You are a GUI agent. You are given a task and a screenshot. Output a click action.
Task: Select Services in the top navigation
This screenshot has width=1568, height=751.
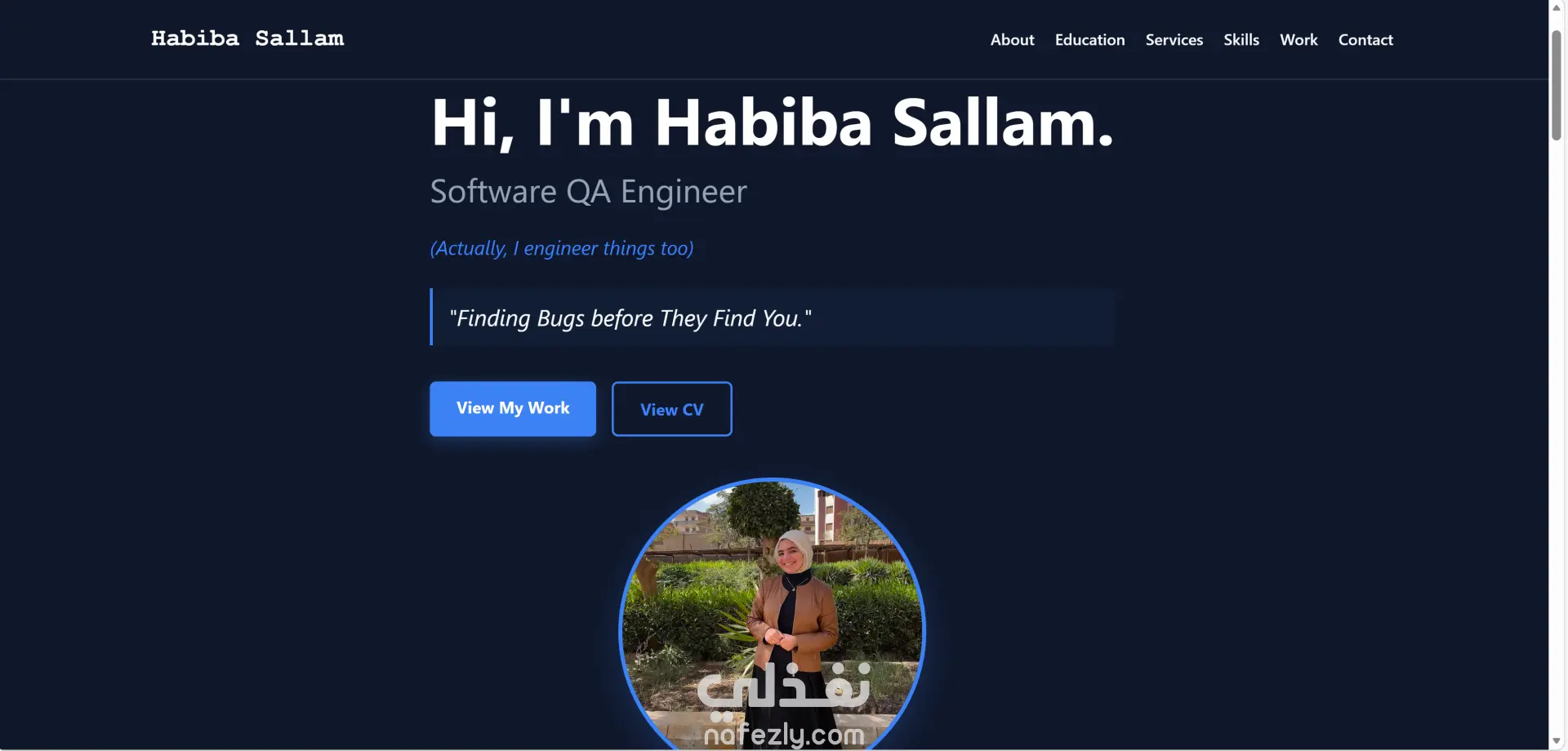[1174, 39]
